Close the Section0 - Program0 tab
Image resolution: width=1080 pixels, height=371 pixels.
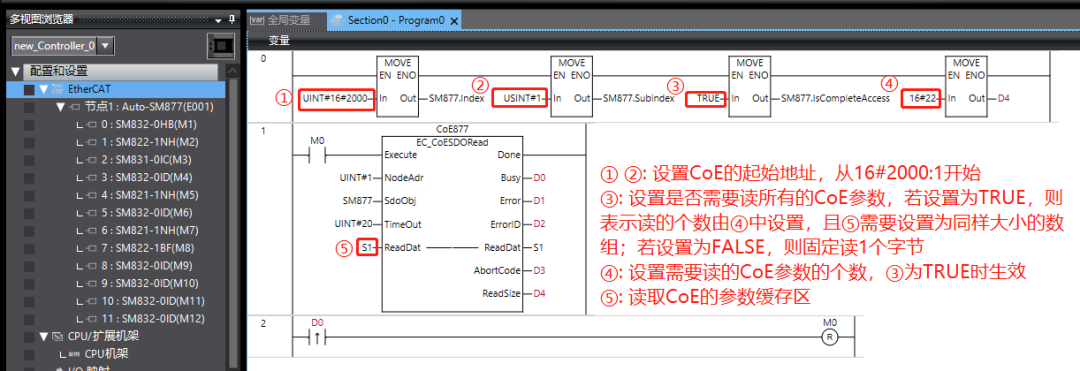pos(454,21)
